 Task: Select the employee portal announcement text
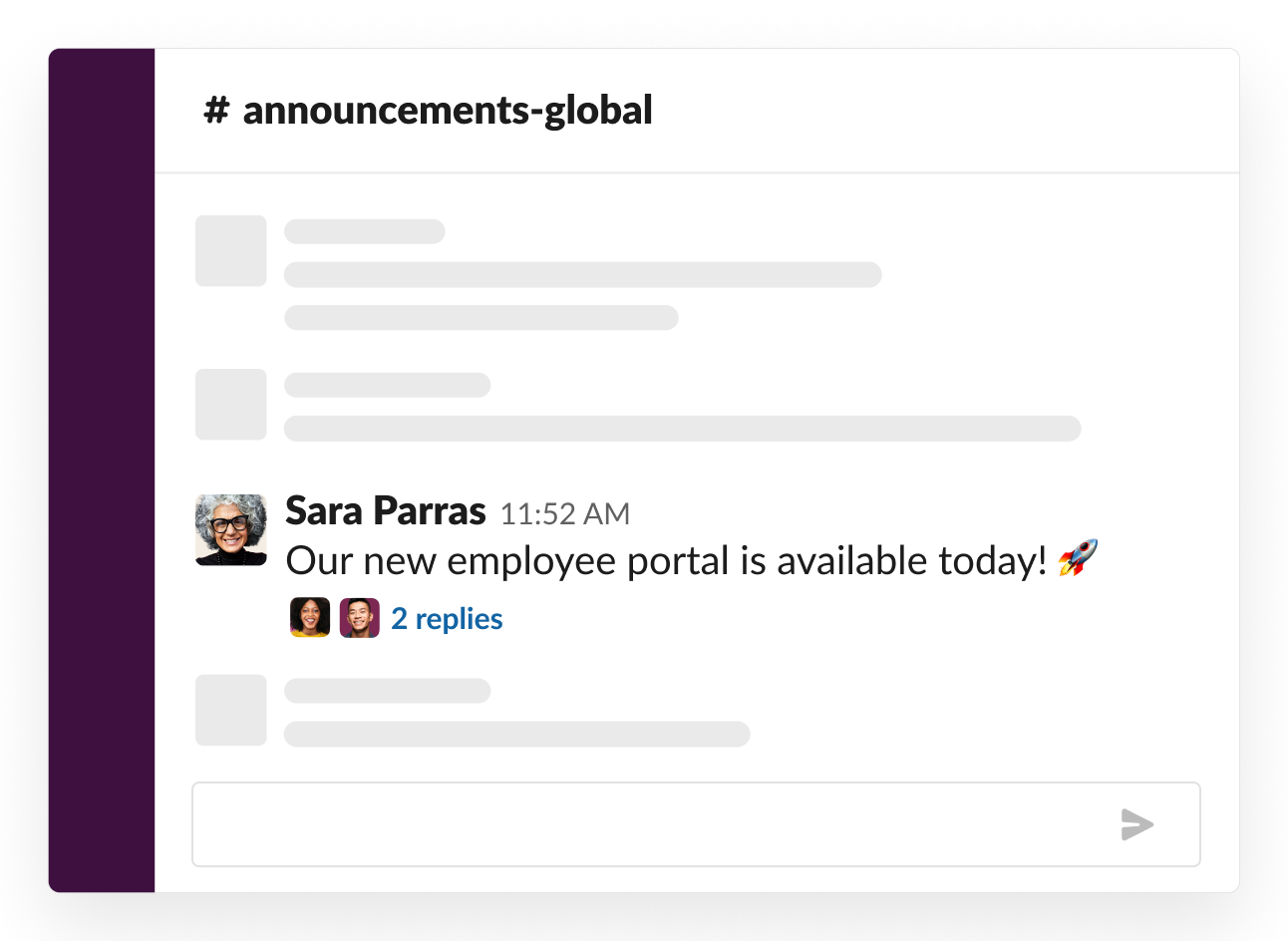666,561
